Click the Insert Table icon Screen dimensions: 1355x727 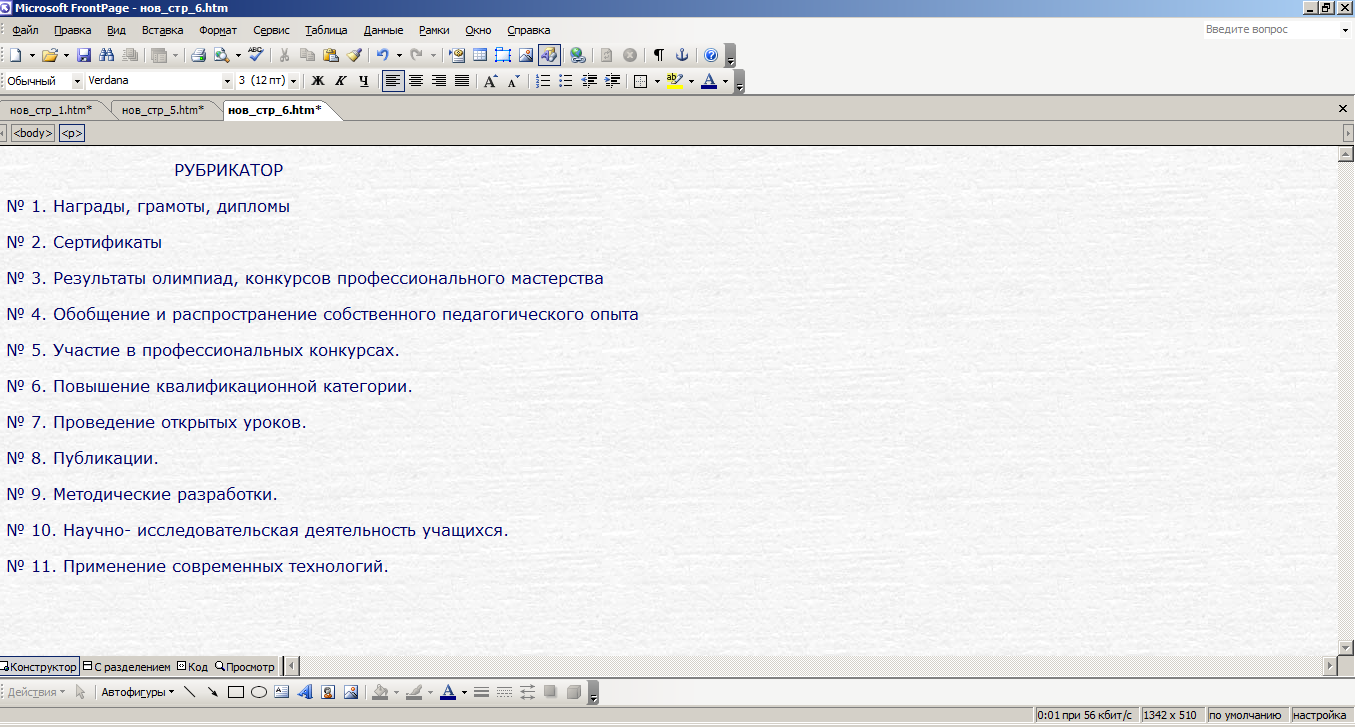pyautogui.click(x=480, y=56)
